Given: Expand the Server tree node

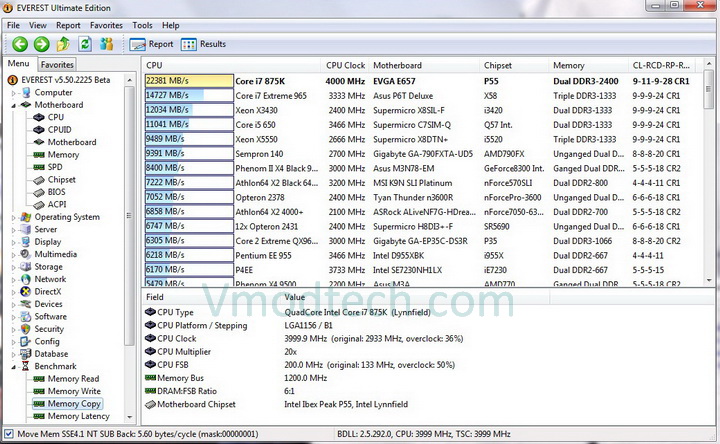Looking at the screenshot, I should click(x=14, y=230).
